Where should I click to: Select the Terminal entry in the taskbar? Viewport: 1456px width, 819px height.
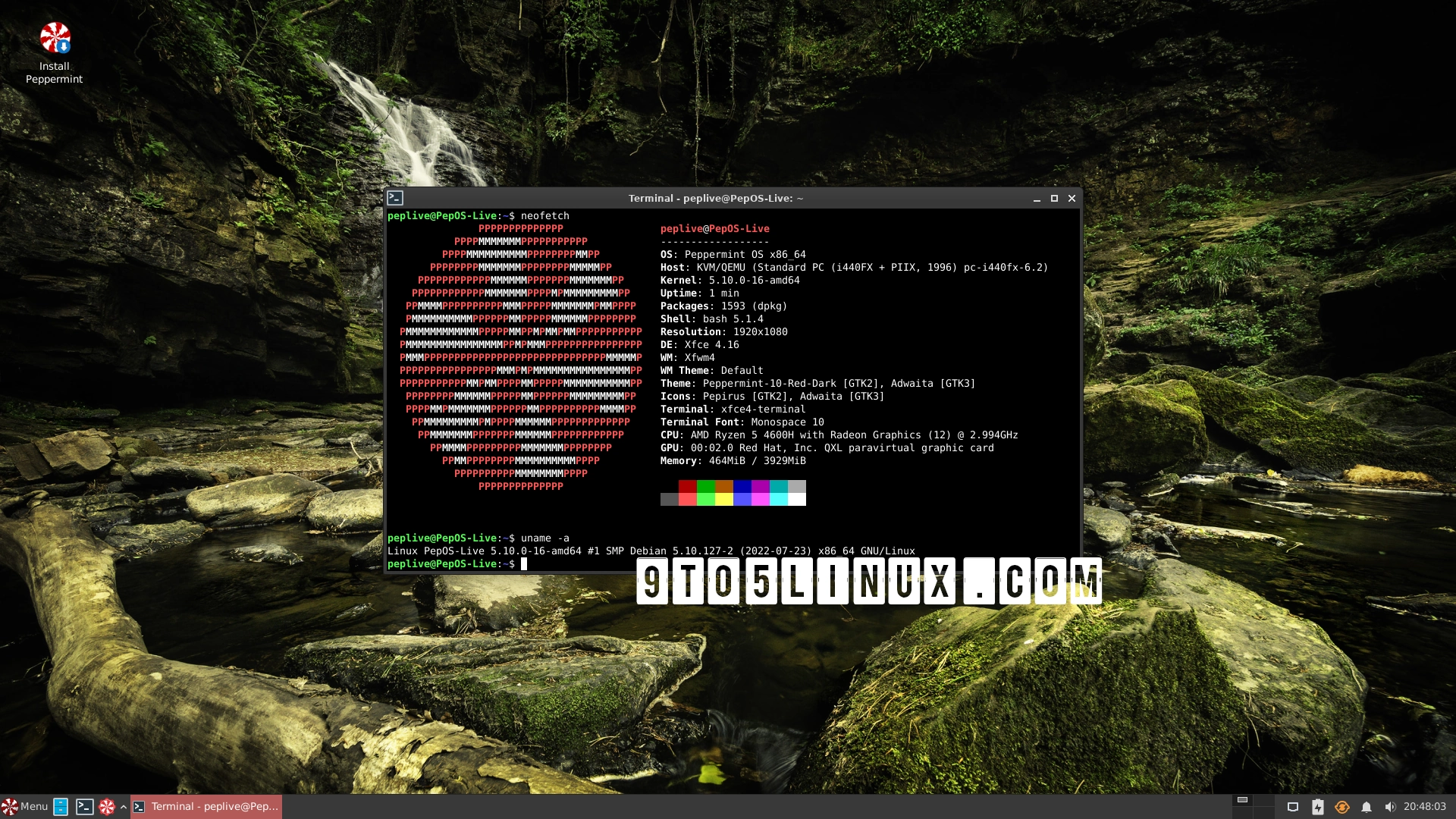pyautogui.click(x=205, y=807)
